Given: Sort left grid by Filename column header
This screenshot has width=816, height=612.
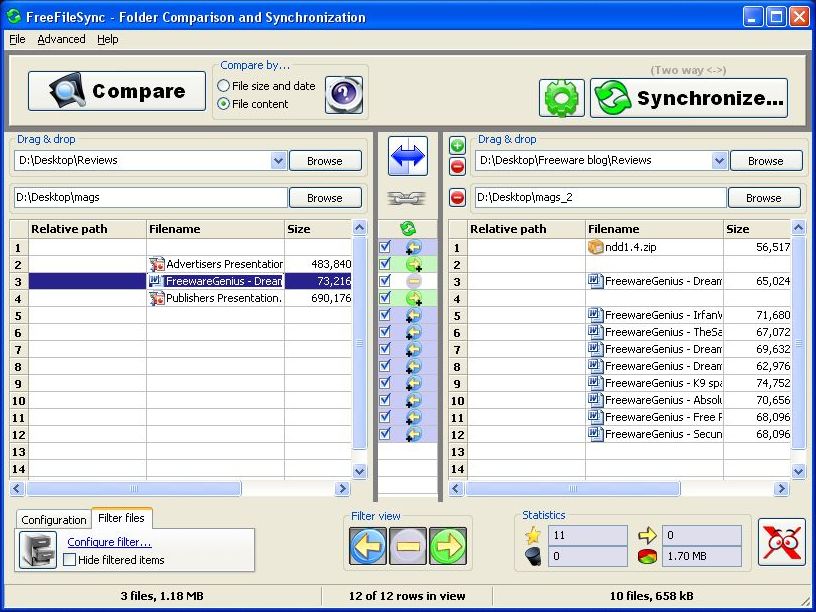Looking at the screenshot, I should [x=215, y=229].
